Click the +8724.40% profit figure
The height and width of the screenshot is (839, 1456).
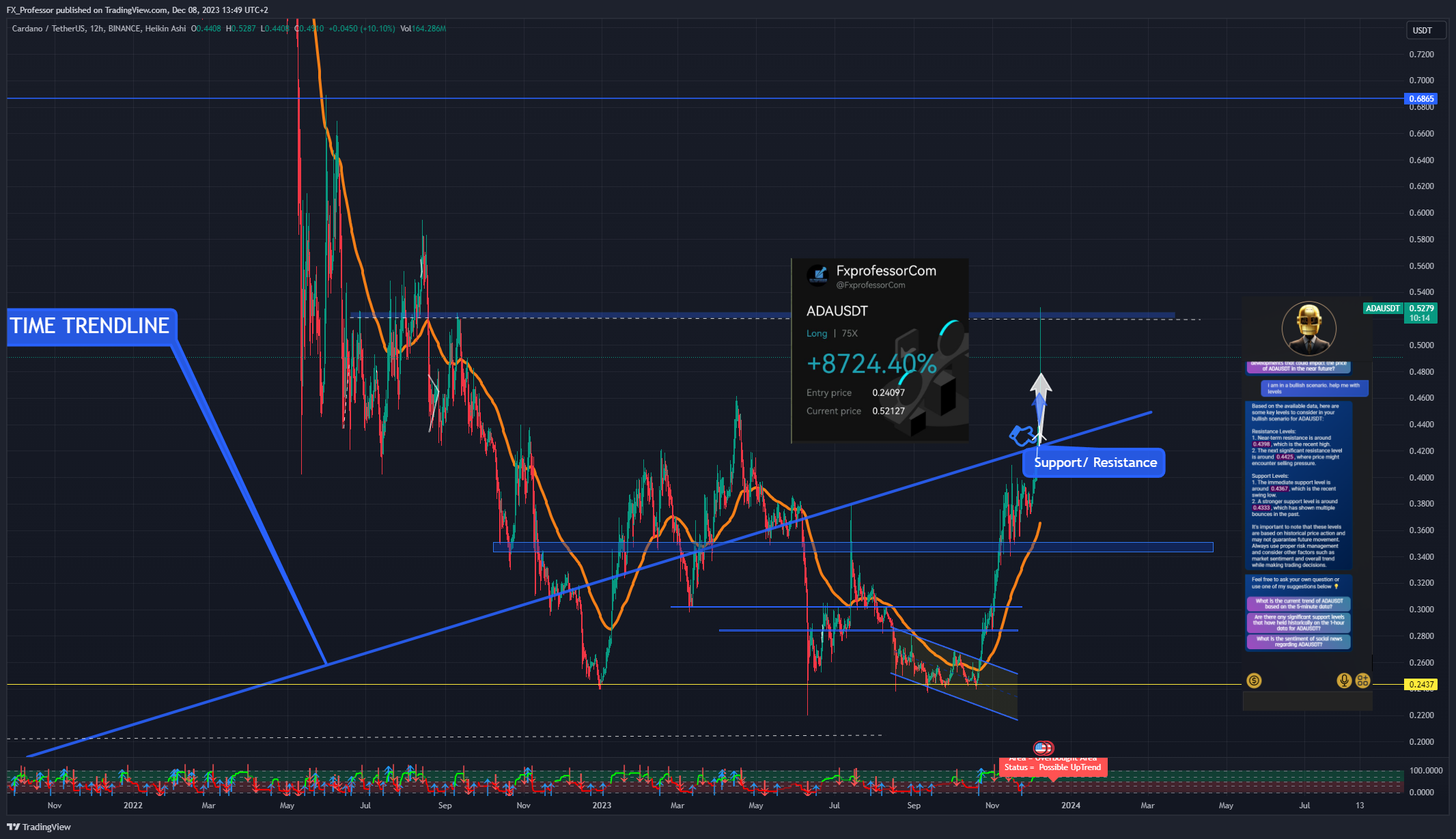coord(871,364)
